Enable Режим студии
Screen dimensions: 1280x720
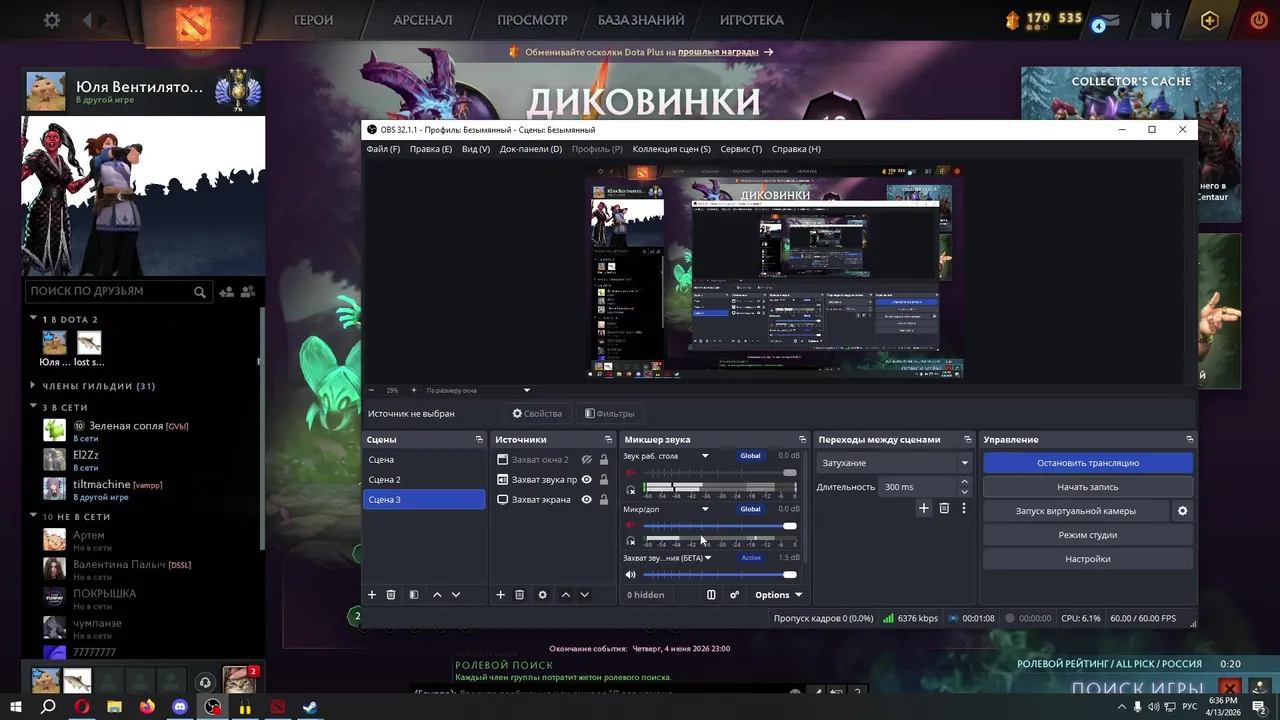tap(1088, 535)
